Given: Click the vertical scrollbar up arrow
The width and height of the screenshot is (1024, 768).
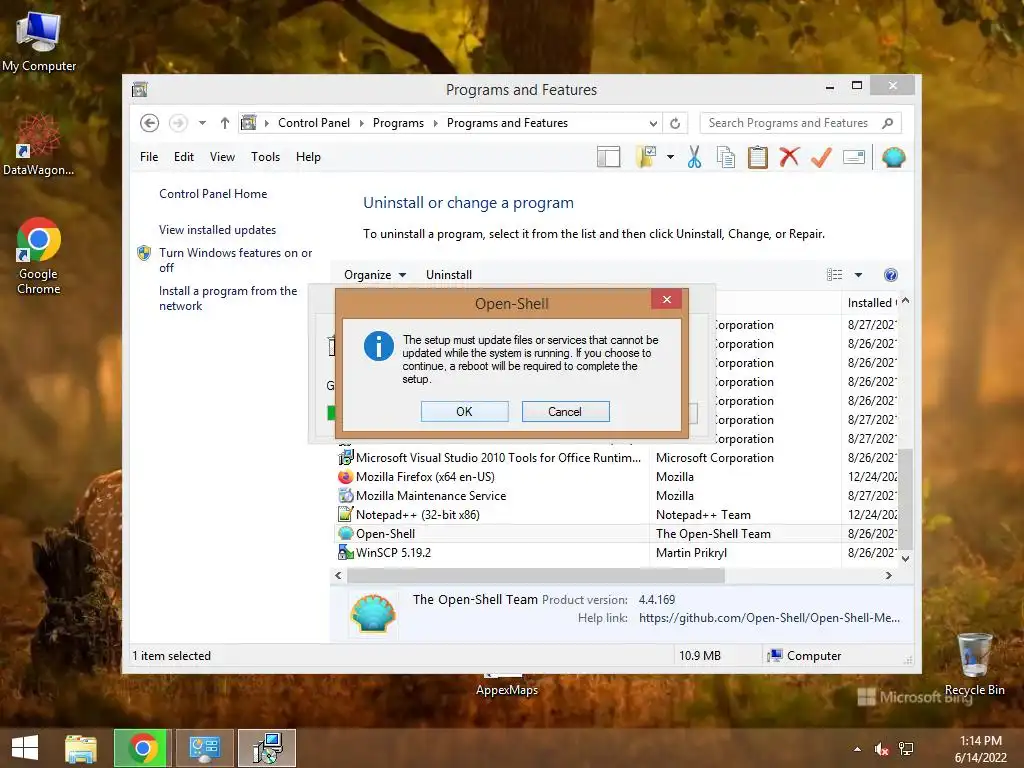Looking at the screenshot, I should point(905,300).
